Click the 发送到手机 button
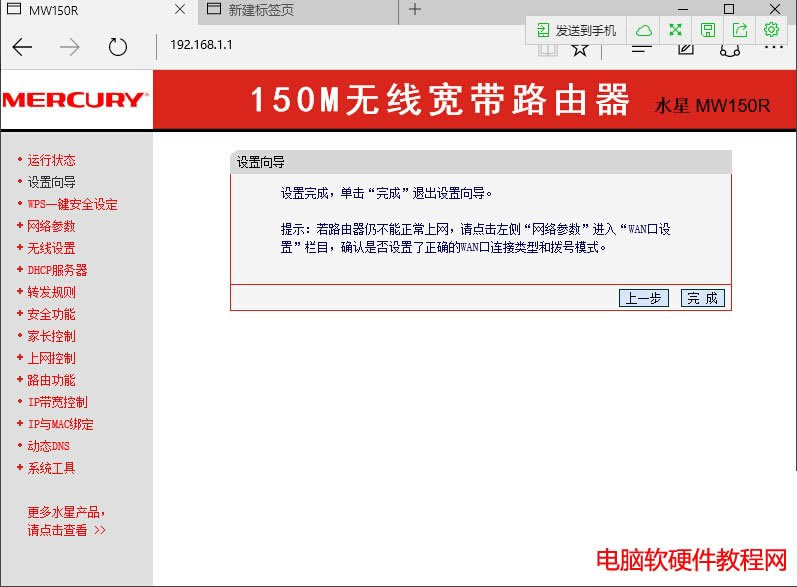The height and width of the screenshot is (587, 797). click(x=577, y=30)
